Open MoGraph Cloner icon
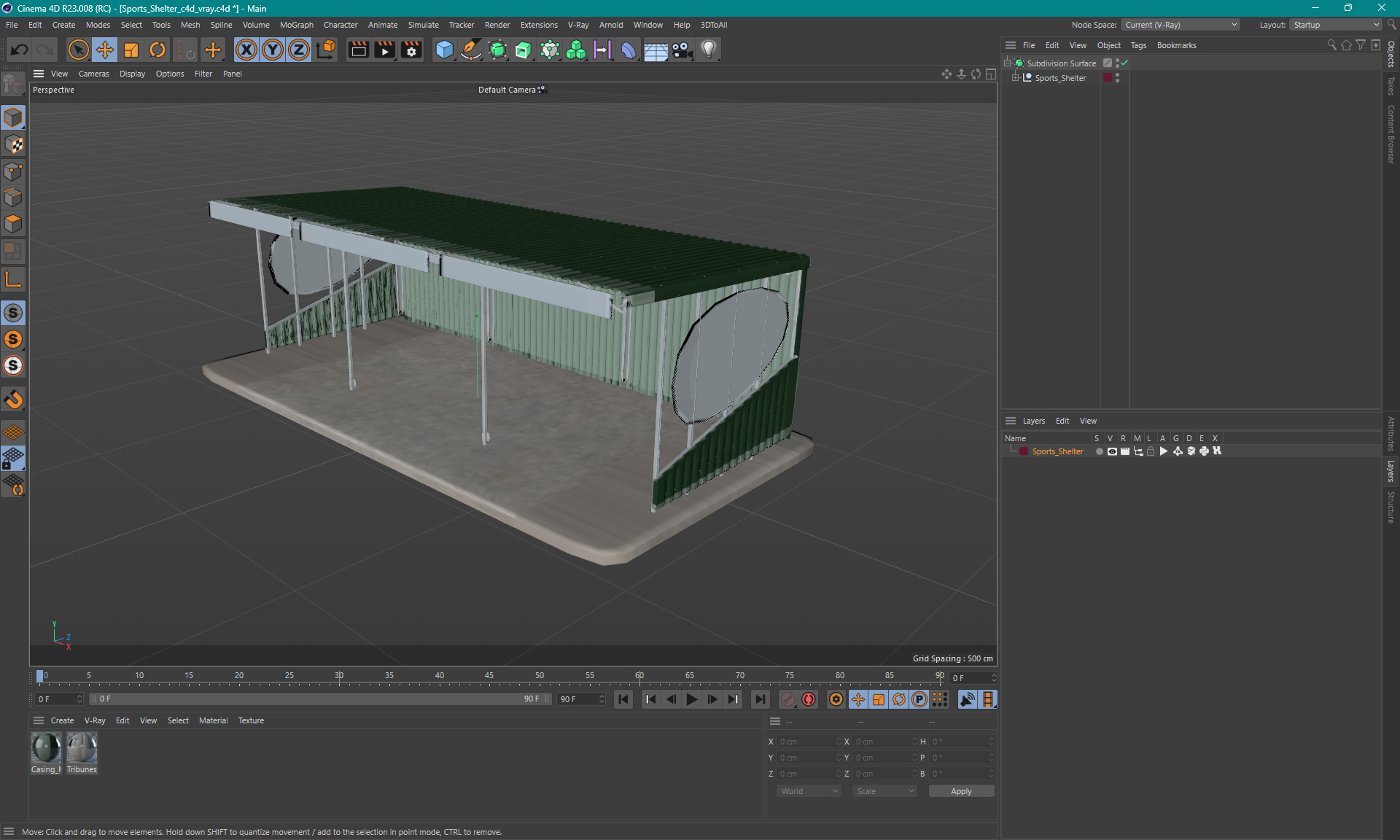The image size is (1400, 840). tap(550, 50)
